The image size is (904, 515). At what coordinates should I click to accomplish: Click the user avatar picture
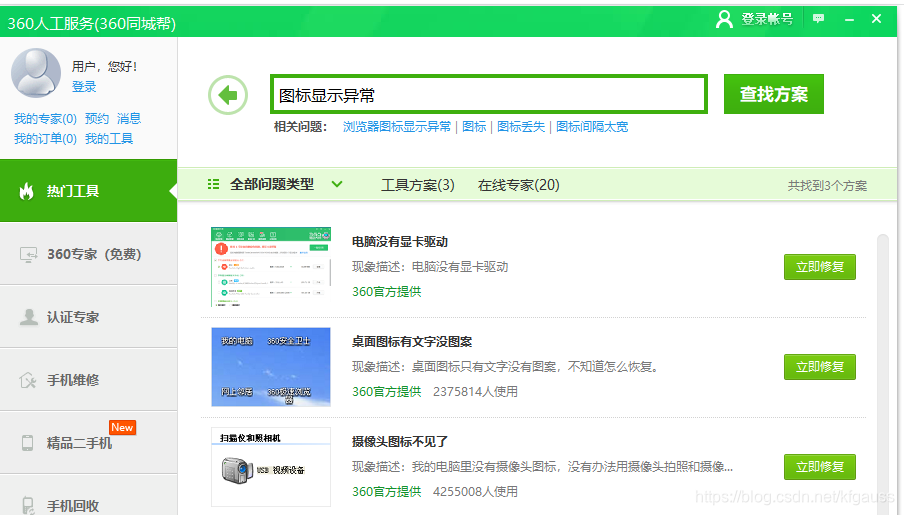36,73
